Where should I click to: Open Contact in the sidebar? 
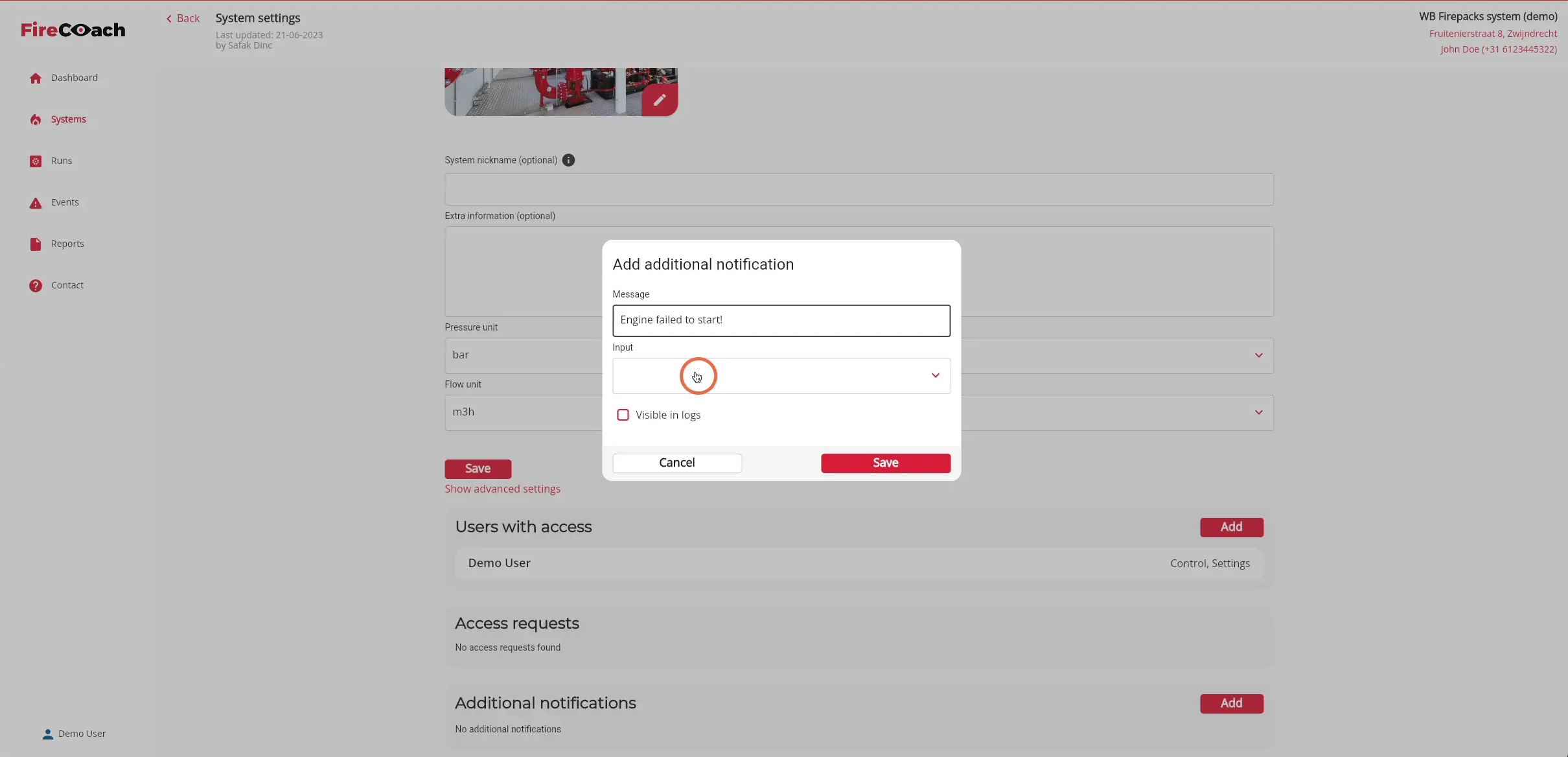click(67, 285)
